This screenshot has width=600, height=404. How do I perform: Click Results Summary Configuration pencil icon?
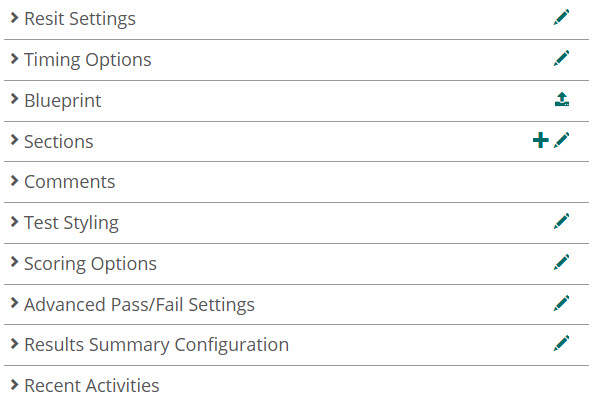coord(562,344)
